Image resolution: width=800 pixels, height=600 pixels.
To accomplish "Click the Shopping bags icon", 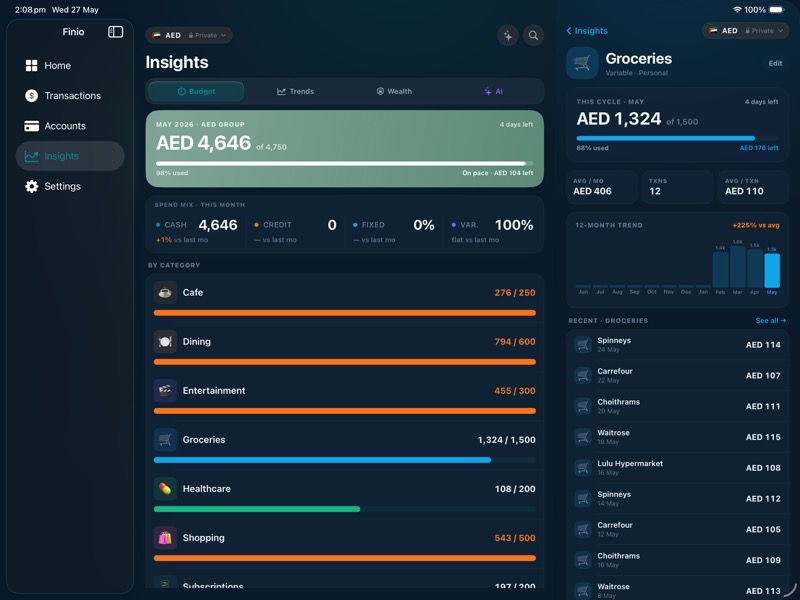I will point(165,538).
